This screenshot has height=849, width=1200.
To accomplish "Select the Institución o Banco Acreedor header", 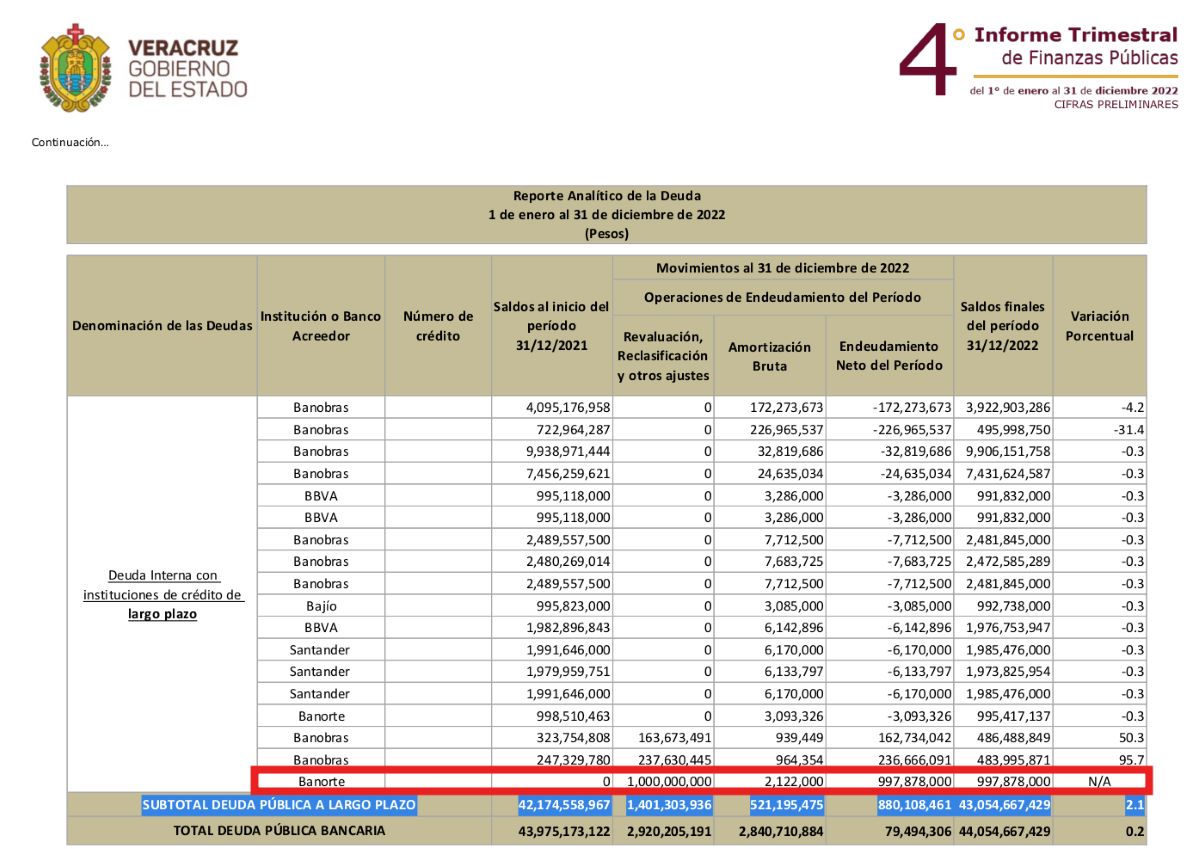I will tap(321, 326).
